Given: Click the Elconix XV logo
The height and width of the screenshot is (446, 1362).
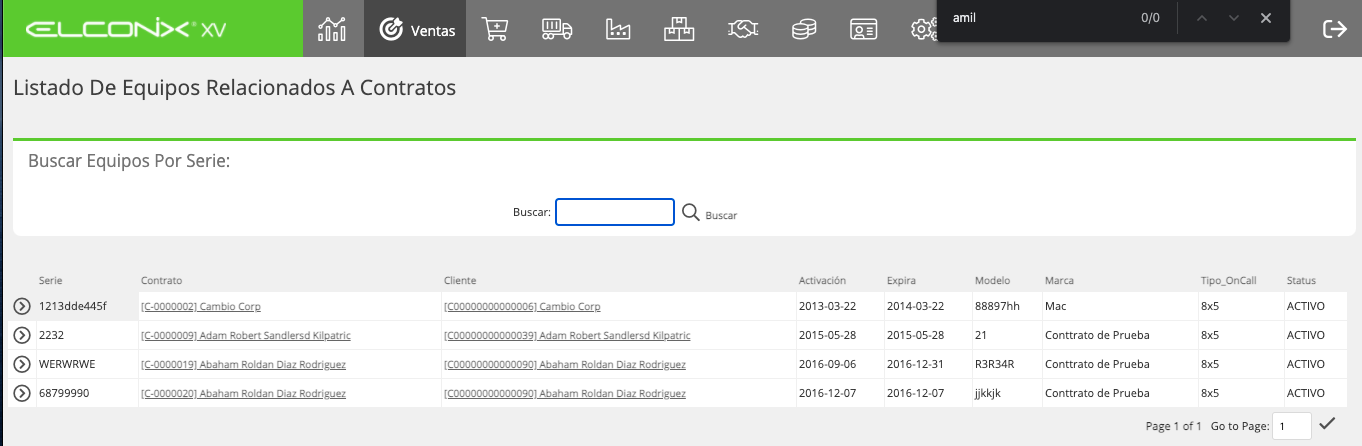Looking at the screenshot, I should 126,29.
